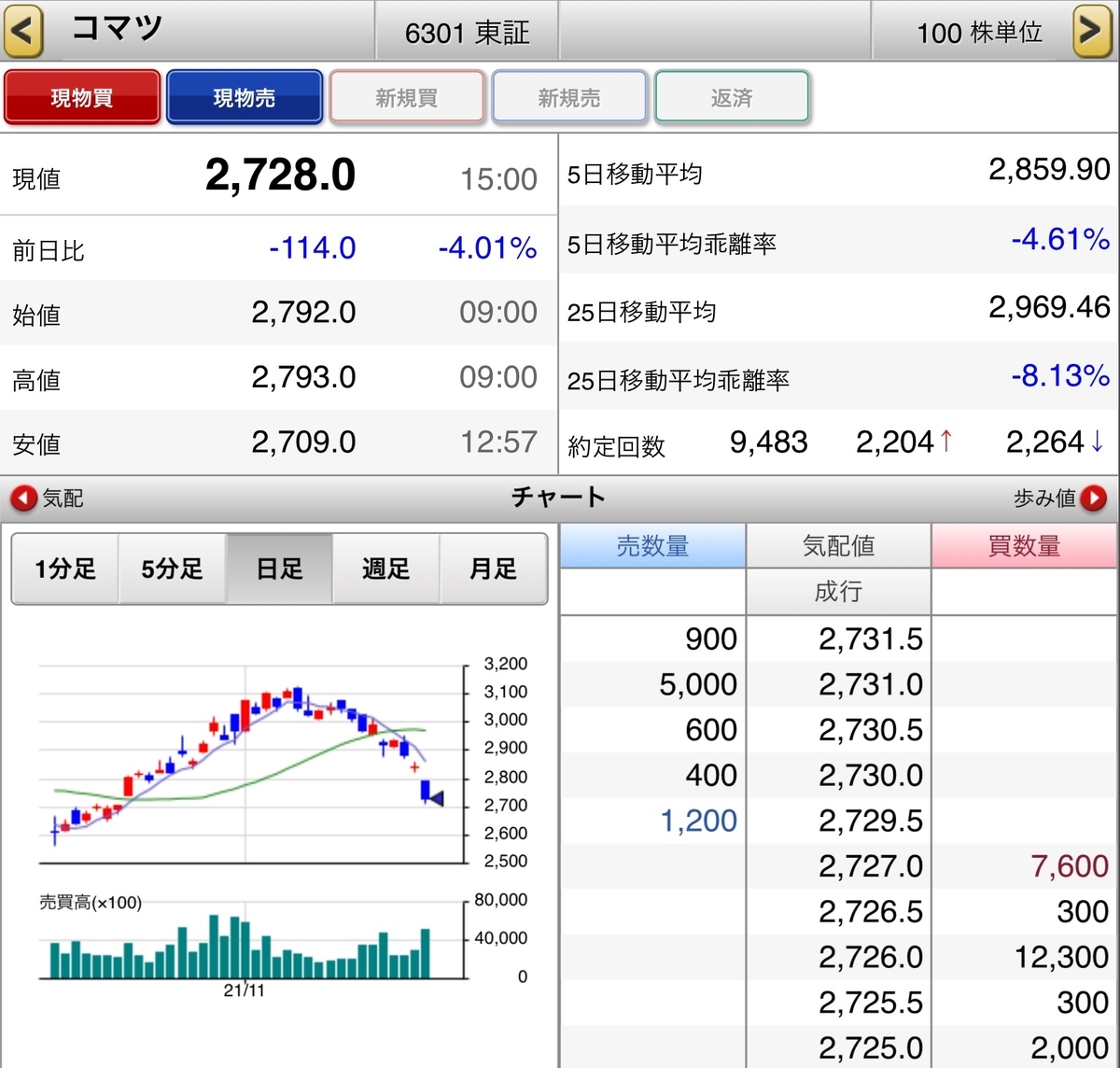Tap the 6301 東証 code label
The image size is (1120, 1068).
pyautogui.click(x=467, y=33)
